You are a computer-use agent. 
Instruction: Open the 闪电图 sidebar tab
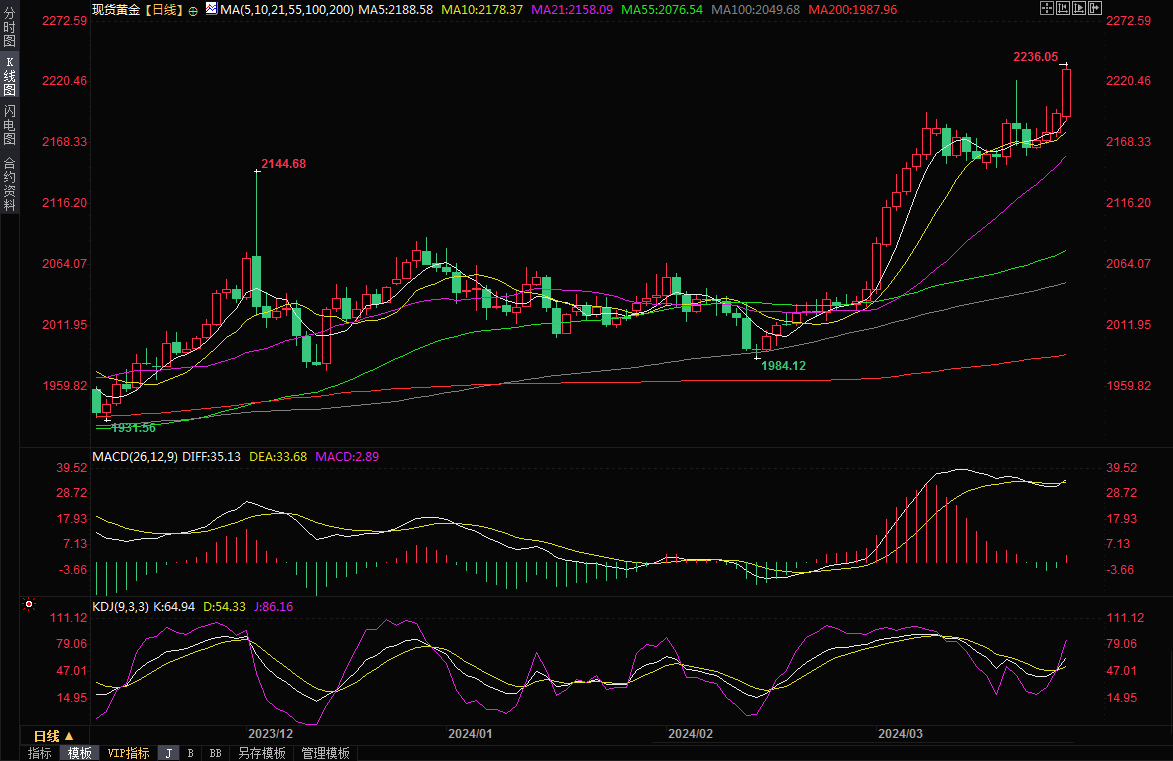(x=9, y=124)
